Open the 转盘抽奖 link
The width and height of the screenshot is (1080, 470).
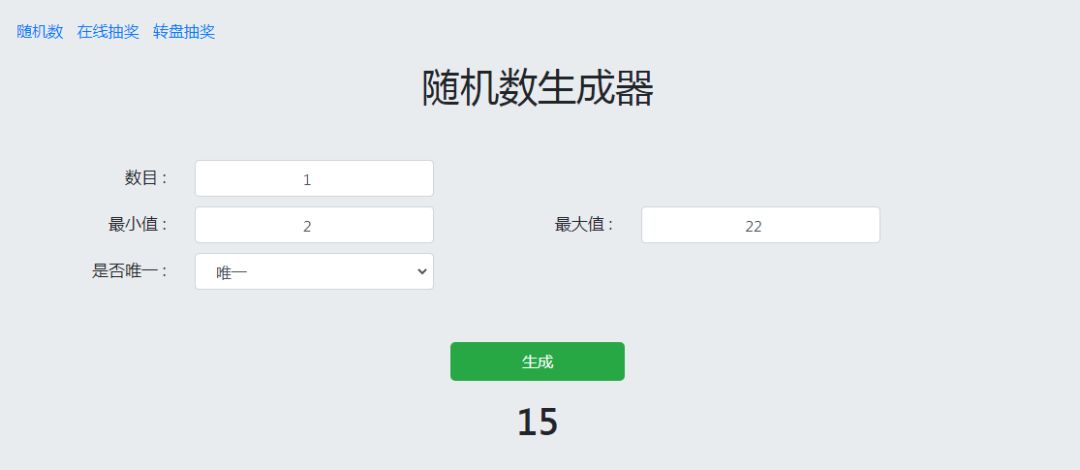tap(184, 32)
